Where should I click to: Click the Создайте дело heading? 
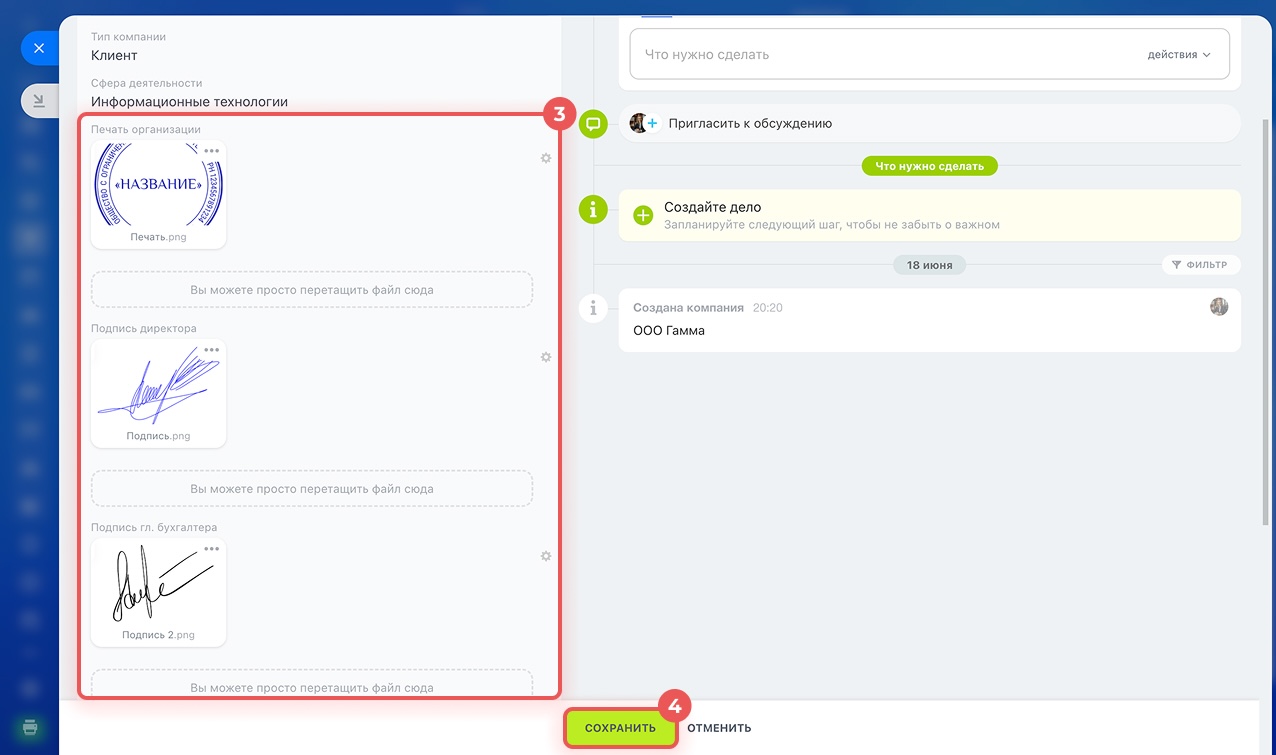click(x=712, y=207)
